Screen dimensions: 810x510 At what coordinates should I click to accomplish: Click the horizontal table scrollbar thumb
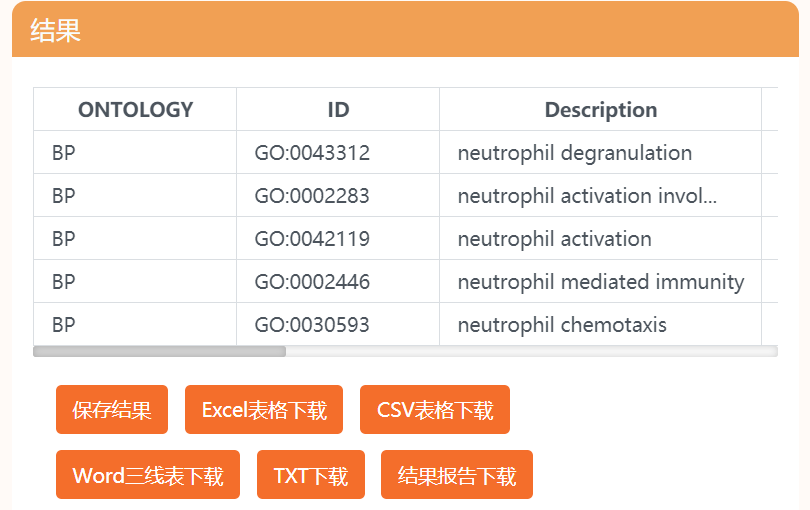[160, 351]
